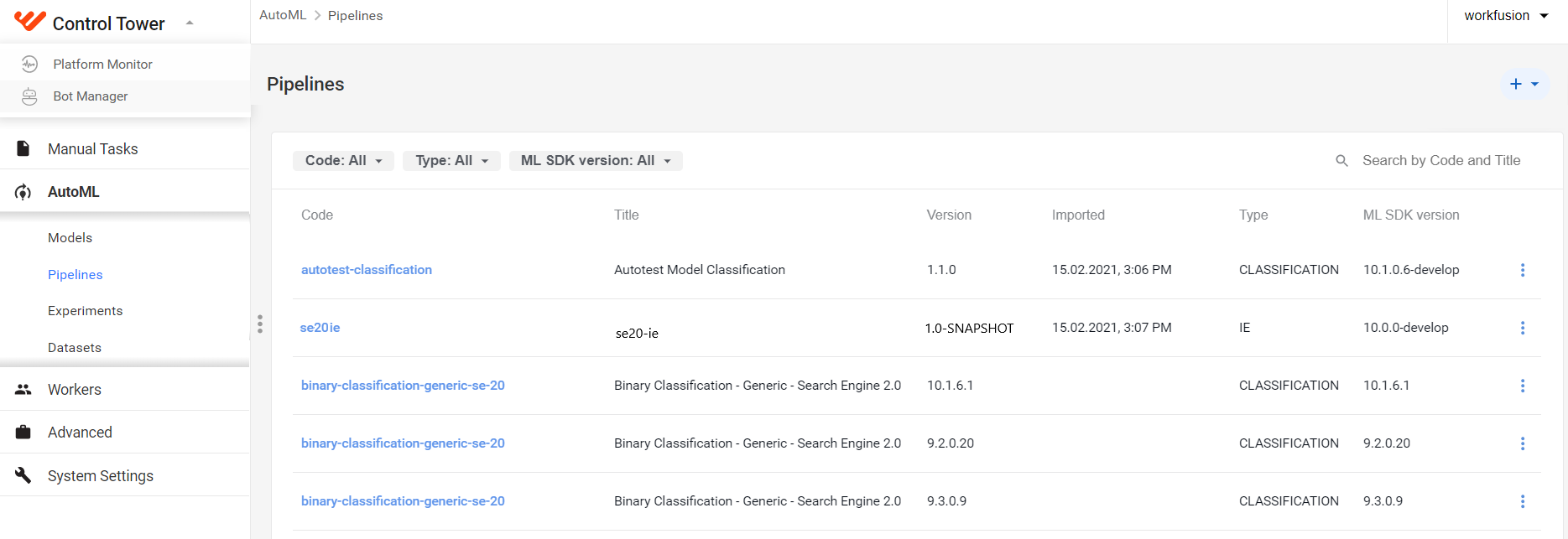This screenshot has width=1568, height=539.
Task: Expand the add pipeline dropdown arrow
Action: click(1534, 84)
